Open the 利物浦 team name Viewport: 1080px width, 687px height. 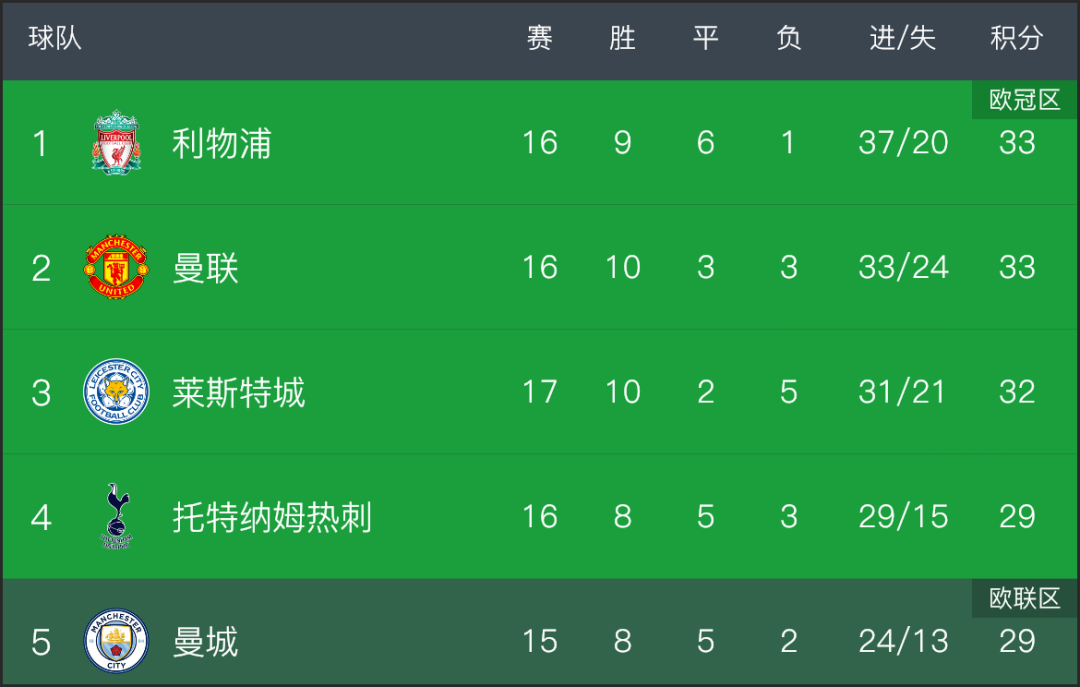221,143
